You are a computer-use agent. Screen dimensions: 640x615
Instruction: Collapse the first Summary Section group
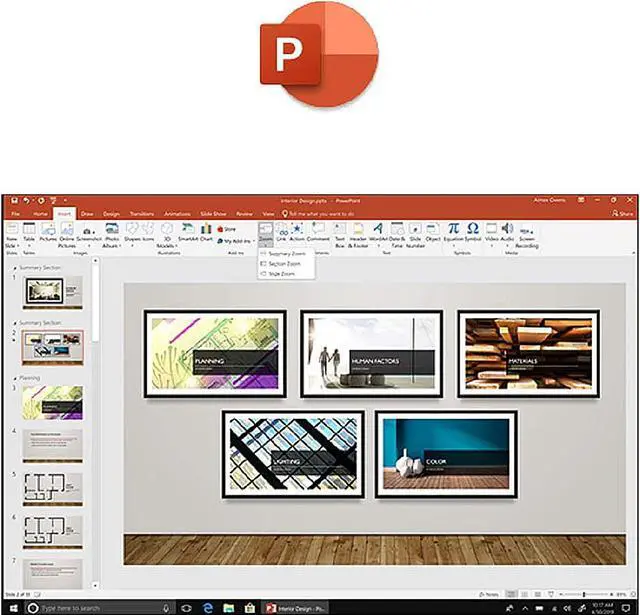[x=16, y=268]
